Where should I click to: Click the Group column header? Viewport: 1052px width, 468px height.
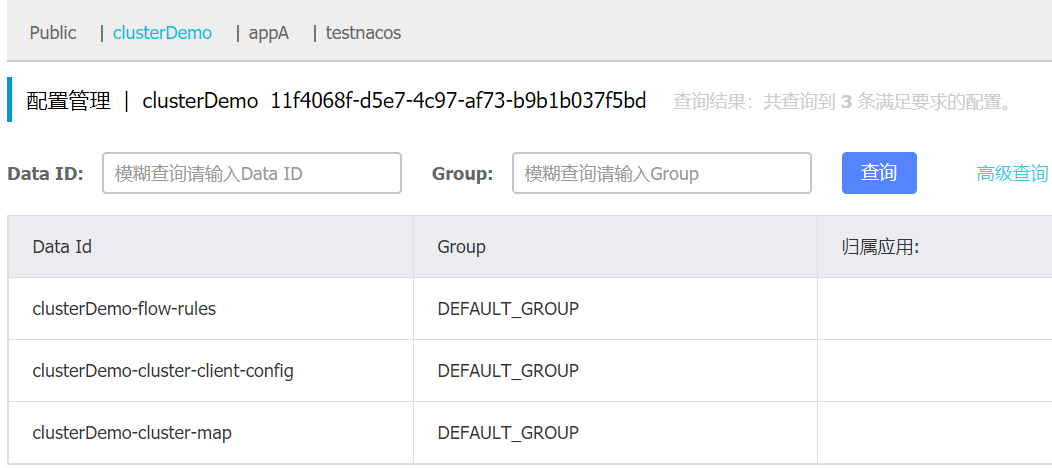(461, 246)
